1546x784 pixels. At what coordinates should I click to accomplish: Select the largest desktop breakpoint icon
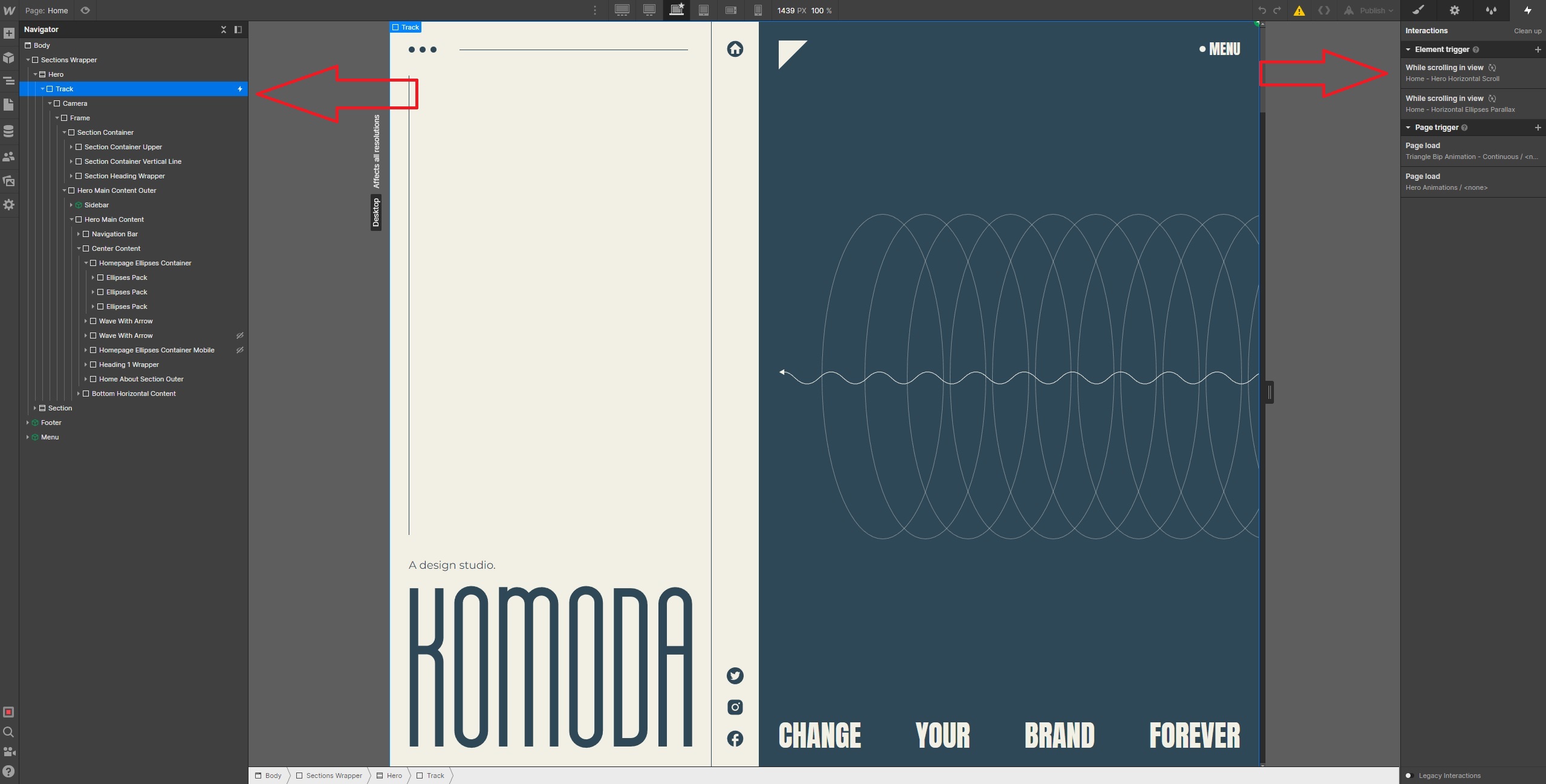point(622,10)
